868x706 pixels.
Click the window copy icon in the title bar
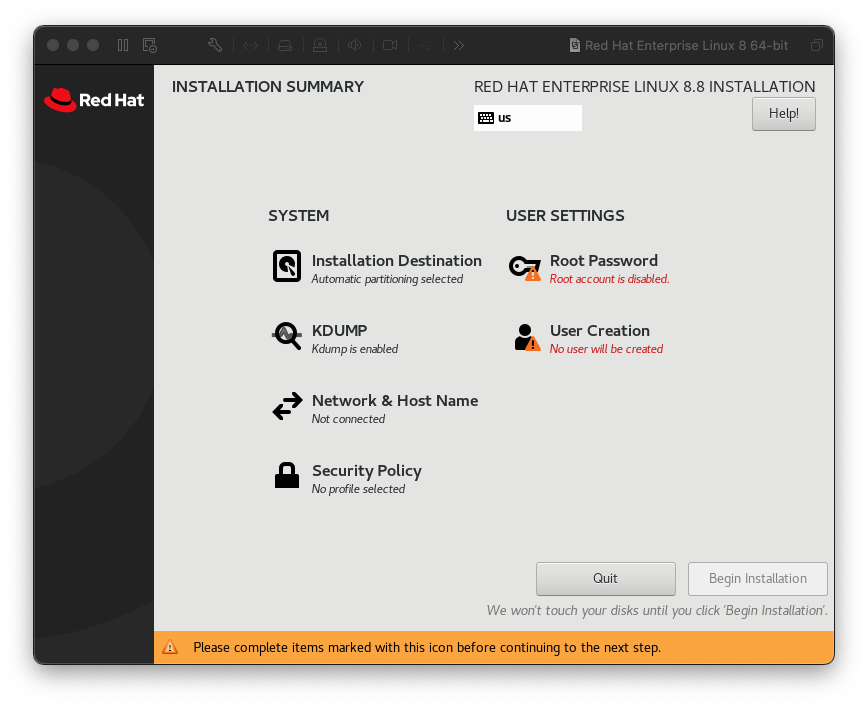pos(817,45)
